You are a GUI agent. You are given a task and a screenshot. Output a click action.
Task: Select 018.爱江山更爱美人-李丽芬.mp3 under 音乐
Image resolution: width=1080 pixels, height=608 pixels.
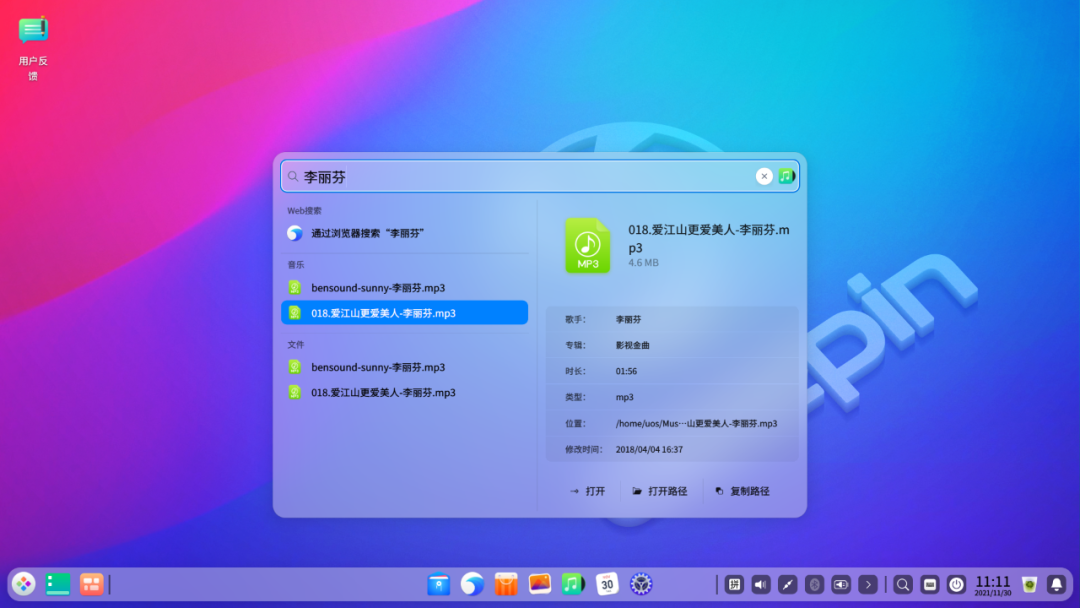[405, 313]
